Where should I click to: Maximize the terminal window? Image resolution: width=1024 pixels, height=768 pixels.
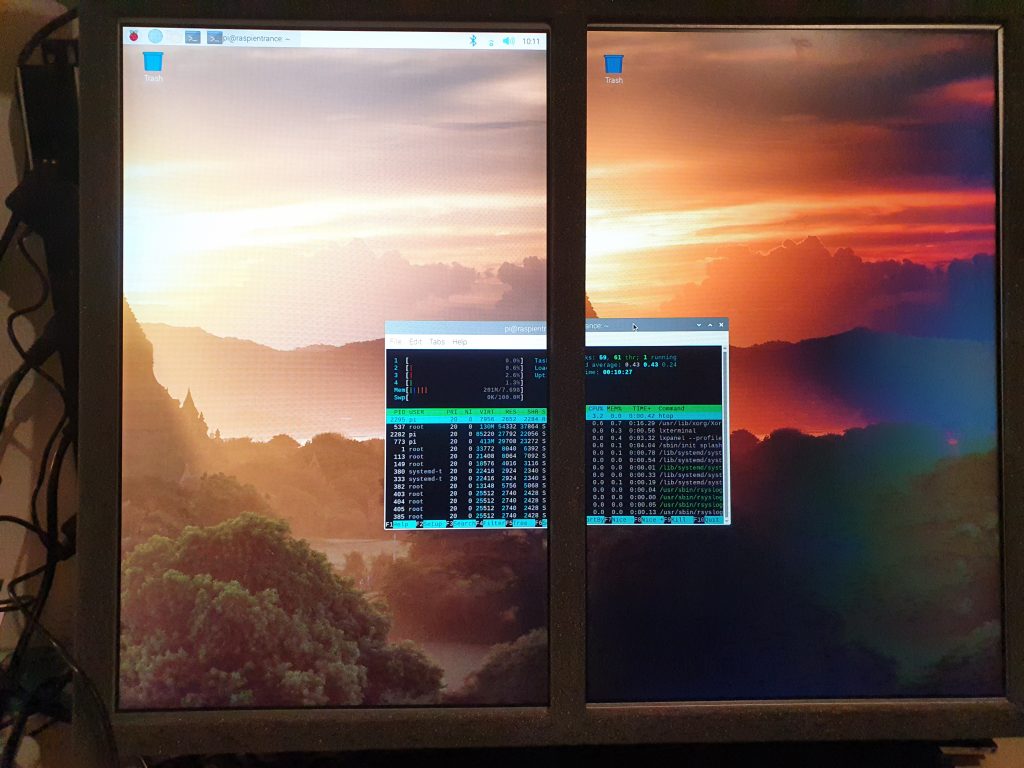[710, 325]
